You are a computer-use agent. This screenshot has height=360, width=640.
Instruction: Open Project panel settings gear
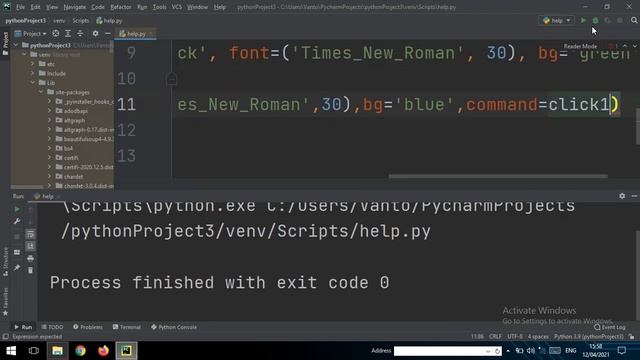point(95,33)
